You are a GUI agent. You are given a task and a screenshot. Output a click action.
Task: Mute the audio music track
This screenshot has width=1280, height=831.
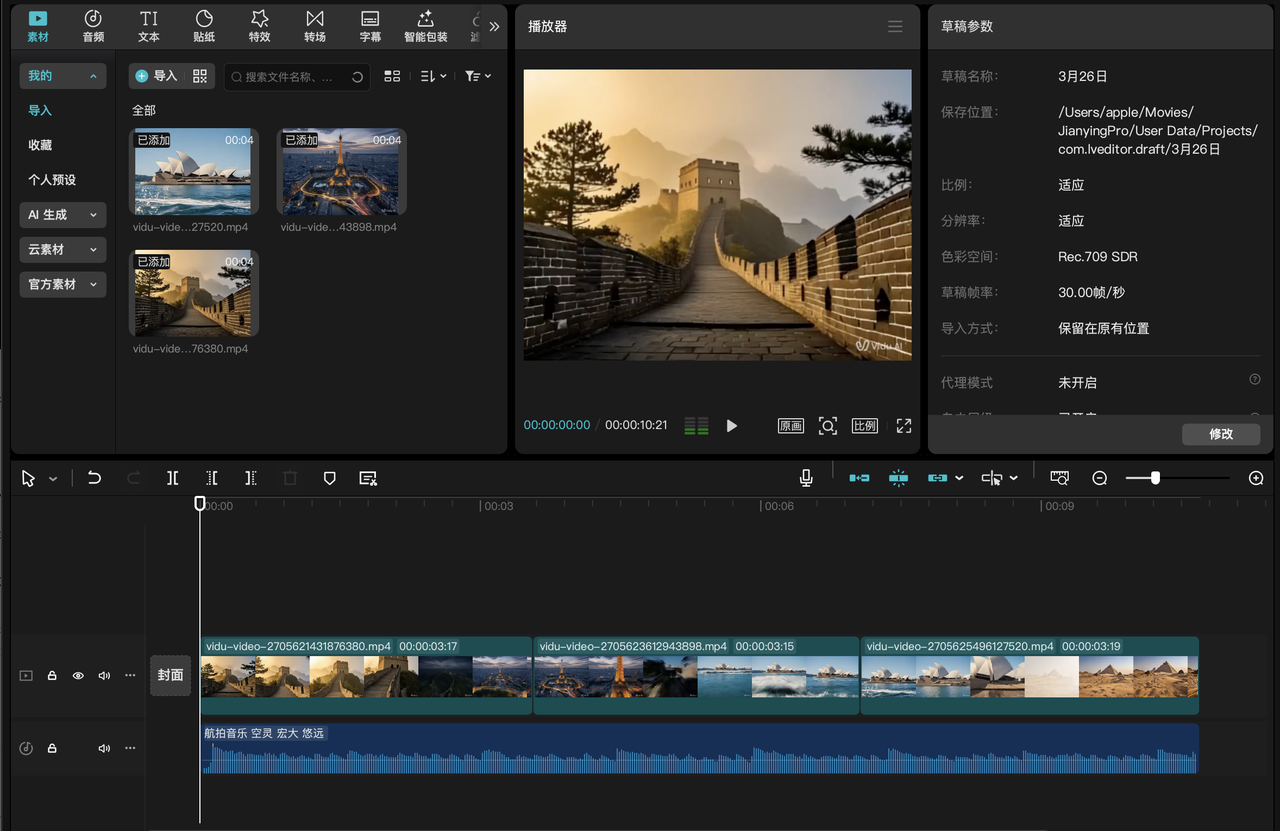(x=104, y=748)
